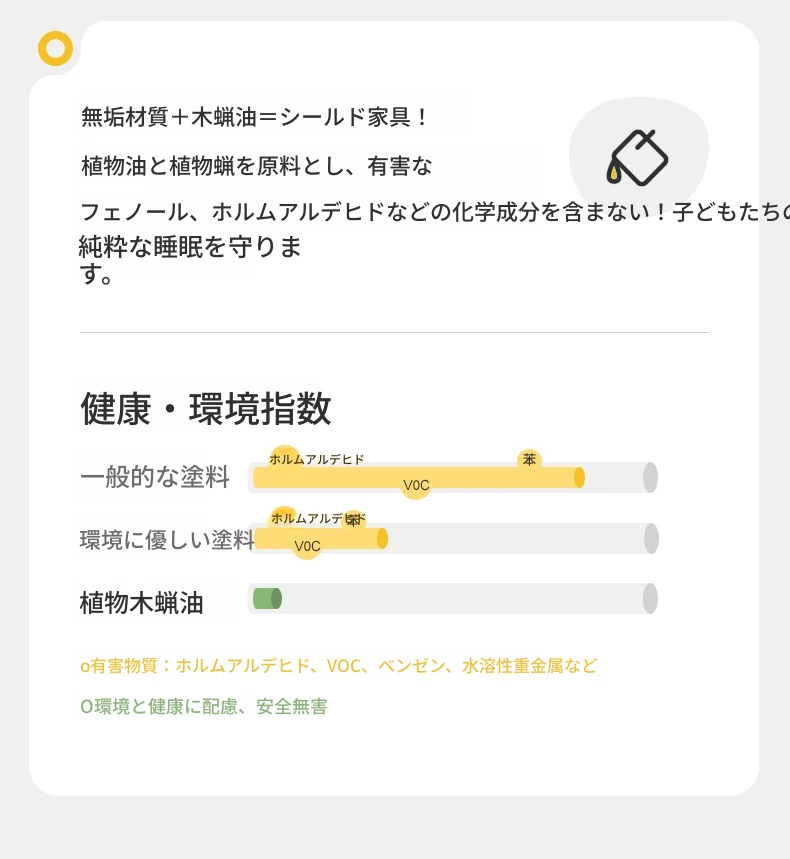Click the VOC bubble on general paint bar
The height and width of the screenshot is (859, 790).
[x=416, y=485]
